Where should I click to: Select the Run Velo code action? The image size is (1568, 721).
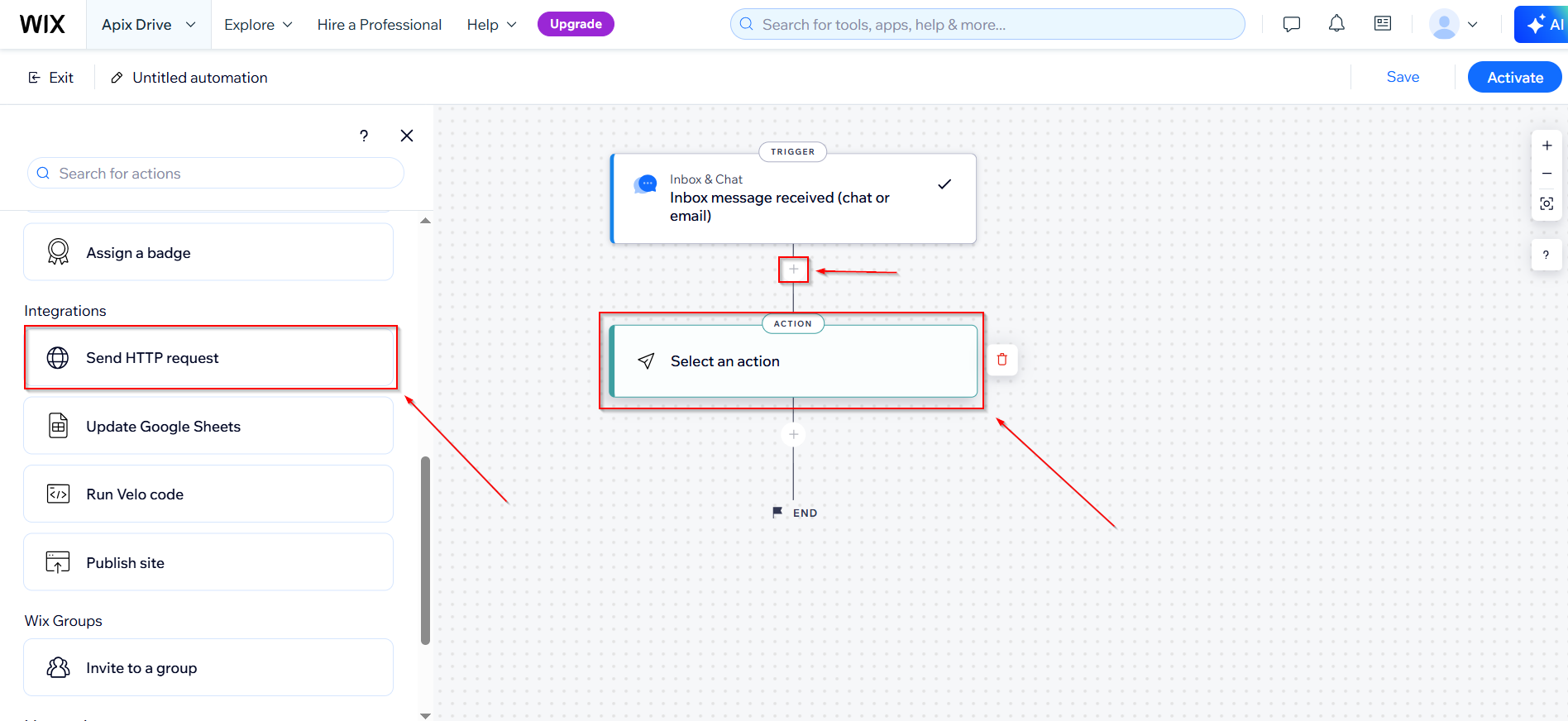(208, 494)
